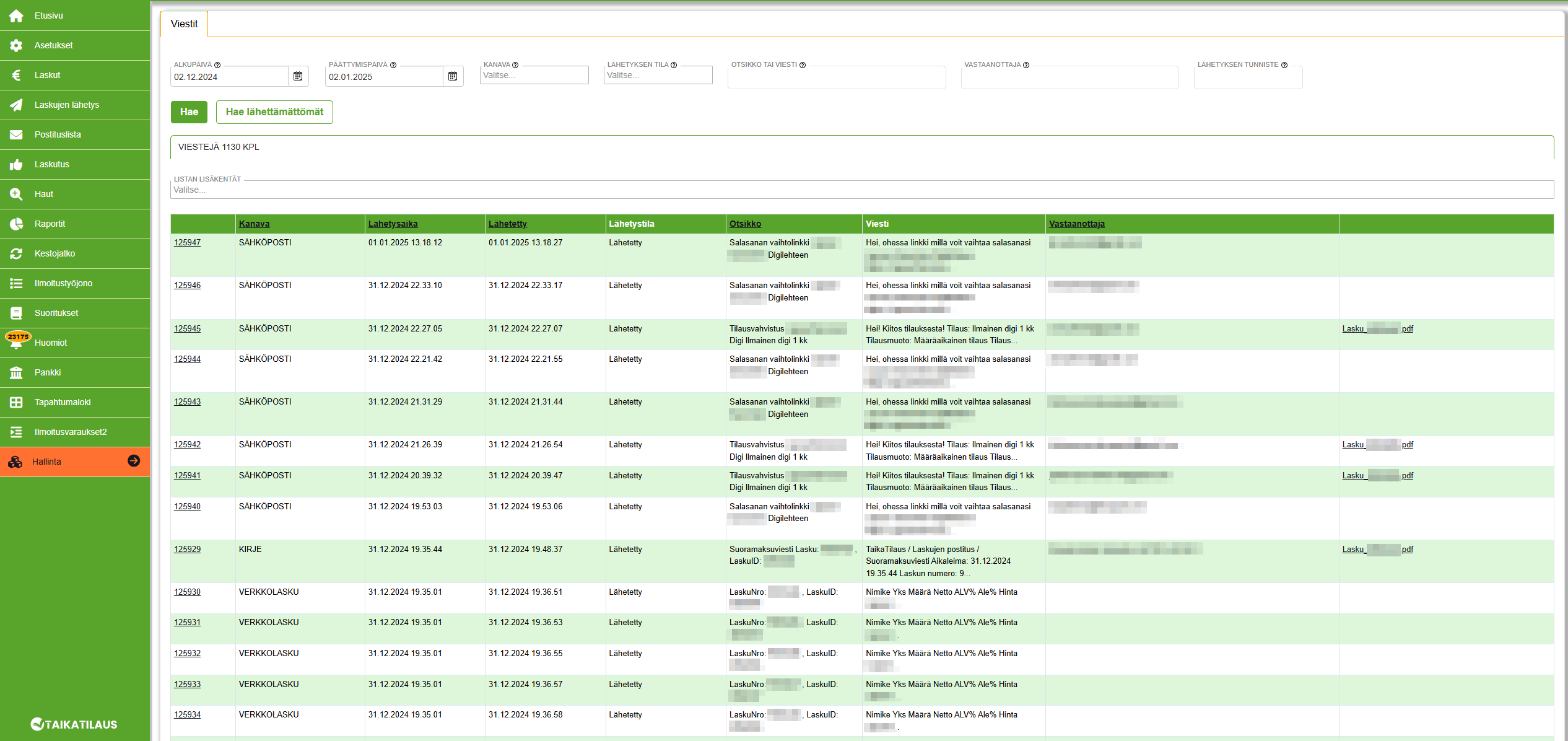Image resolution: width=1568 pixels, height=741 pixels.
Task: Click the Hallinta cubes icon
Action: (x=15, y=462)
